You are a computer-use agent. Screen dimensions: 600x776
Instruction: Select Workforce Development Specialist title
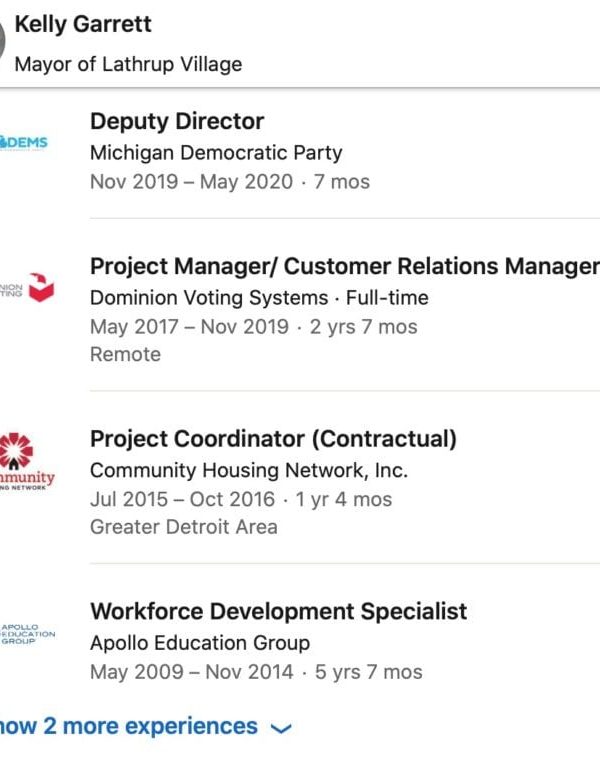[278, 611]
